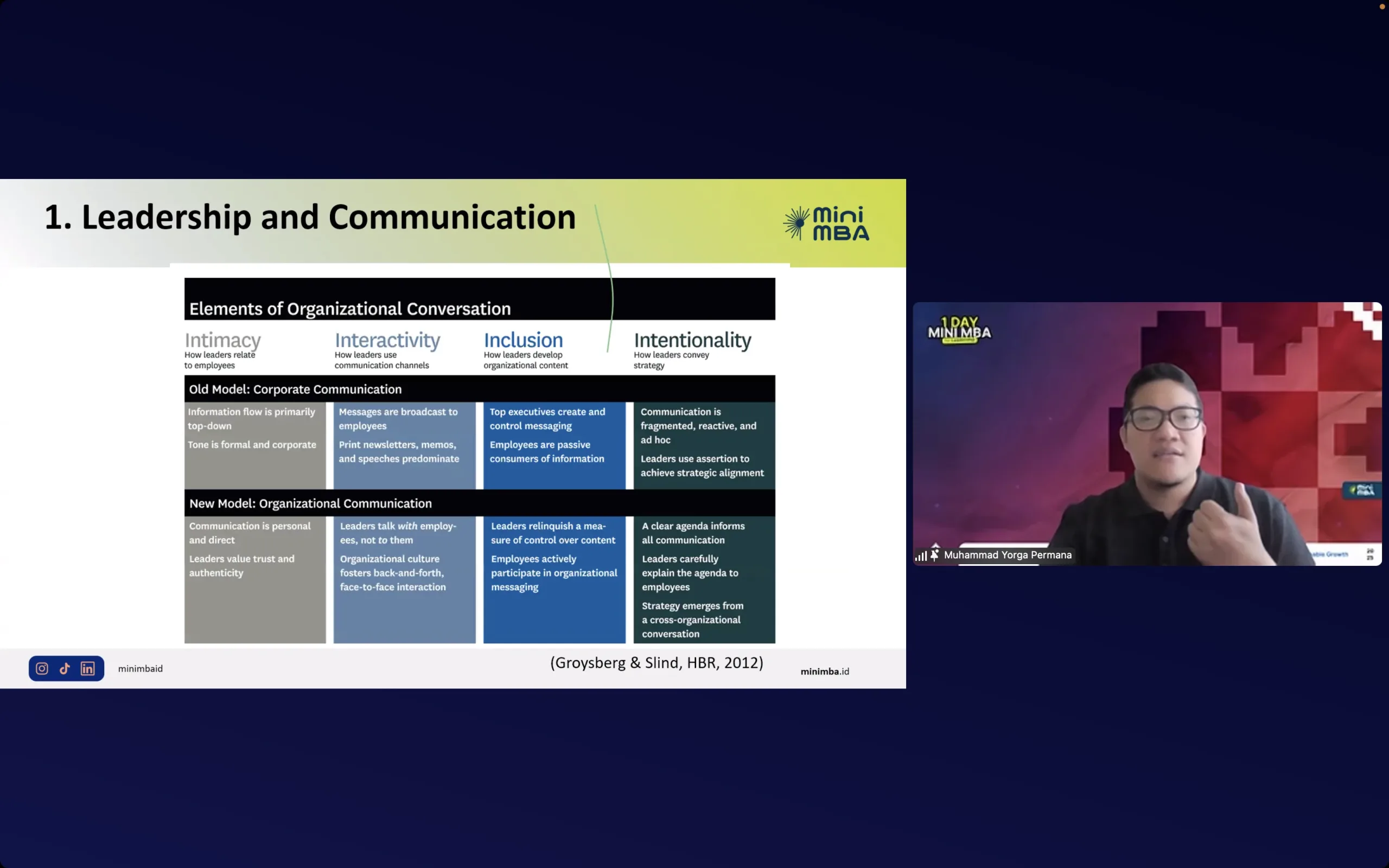The height and width of the screenshot is (868, 1389).
Task: Click the Intentionality column heading
Action: pyautogui.click(x=692, y=340)
